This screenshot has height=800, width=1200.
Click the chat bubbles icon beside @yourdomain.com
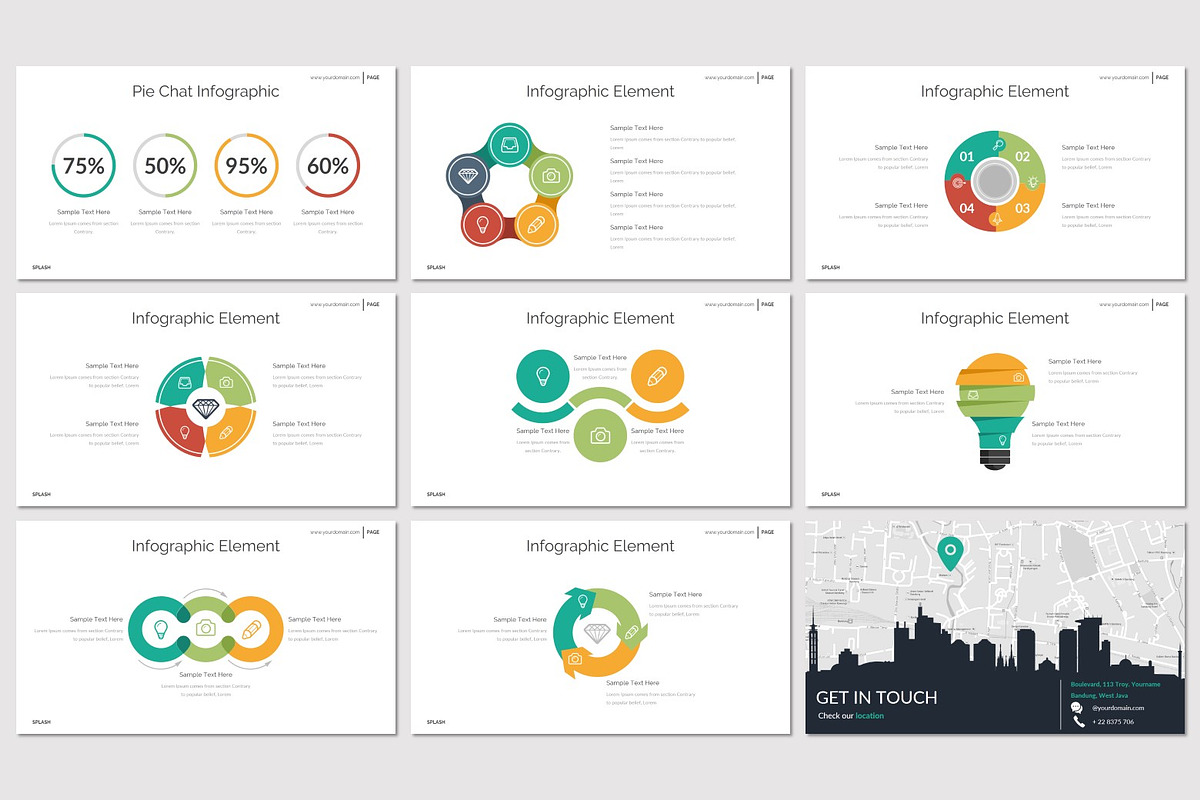(x=1077, y=708)
